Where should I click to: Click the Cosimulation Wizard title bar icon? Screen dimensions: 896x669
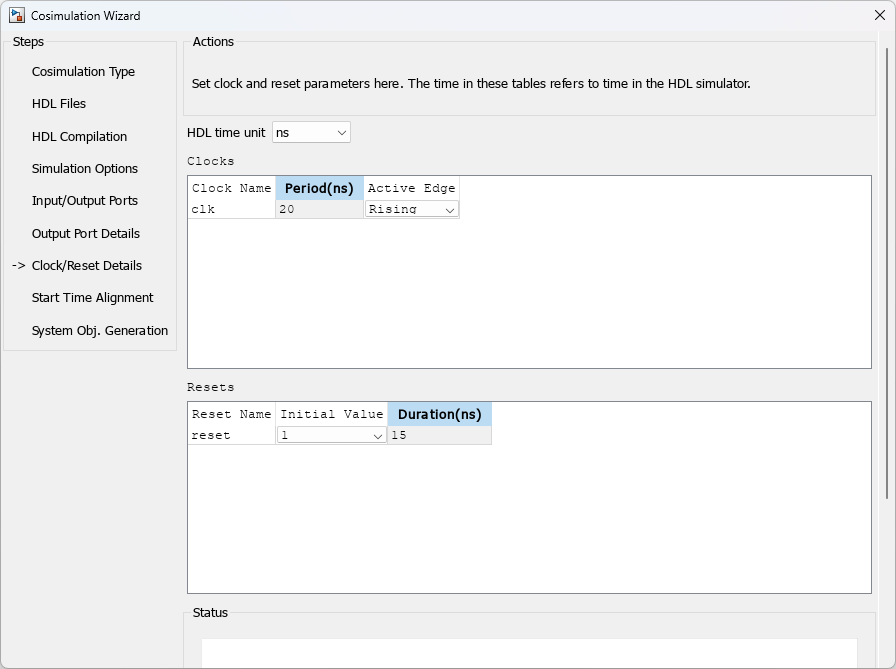coord(17,16)
